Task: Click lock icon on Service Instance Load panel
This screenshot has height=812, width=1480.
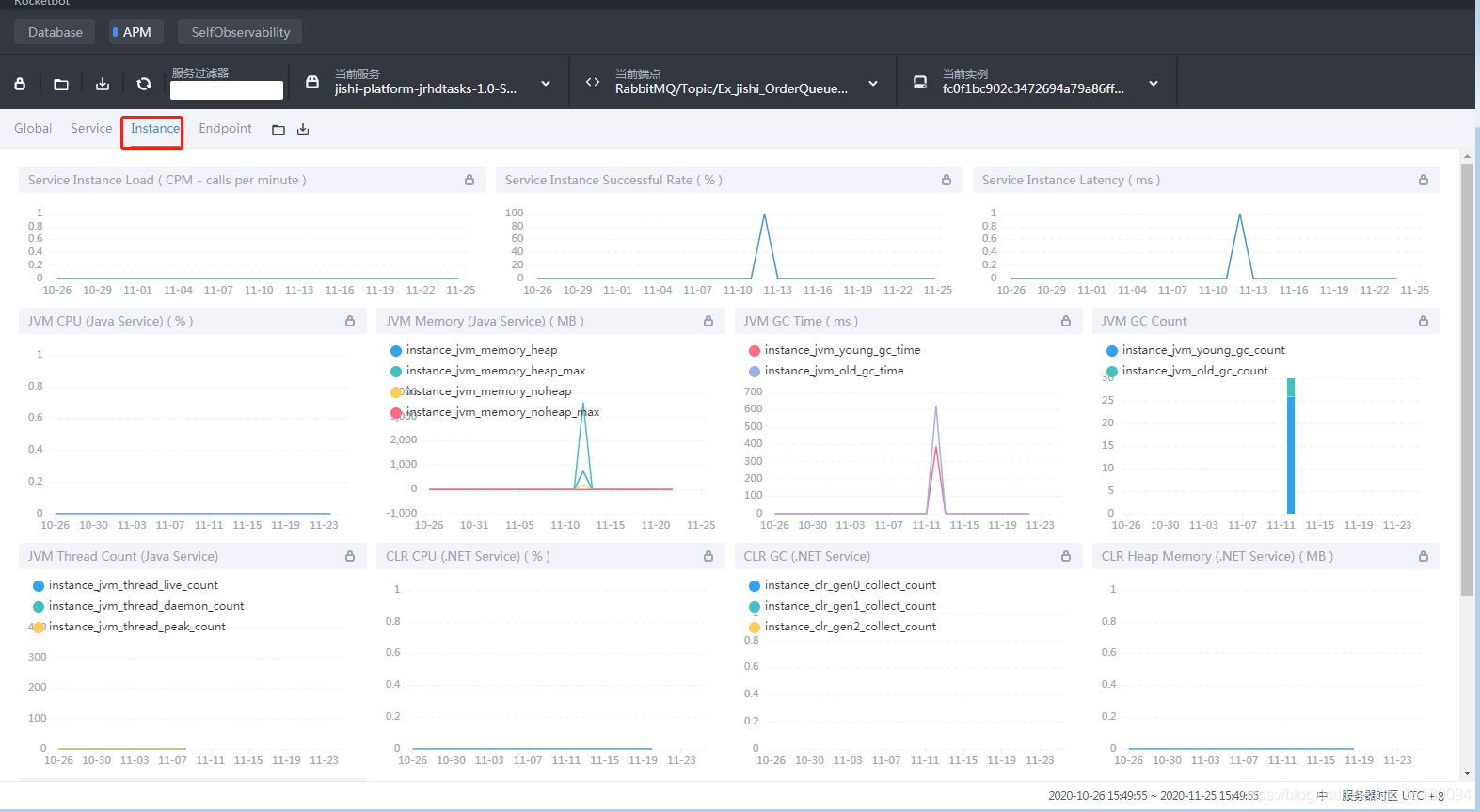Action: (469, 180)
